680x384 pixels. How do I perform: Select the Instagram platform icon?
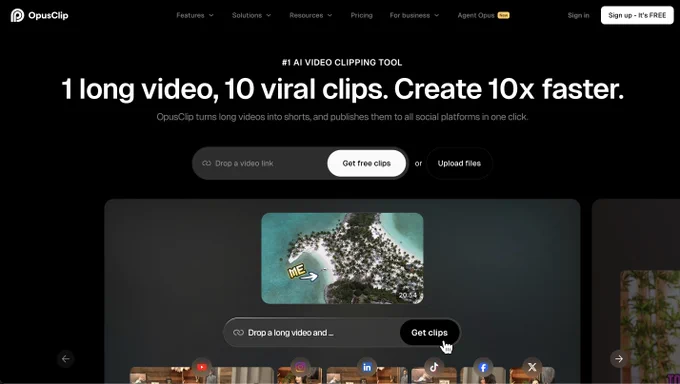tap(300, 367)
